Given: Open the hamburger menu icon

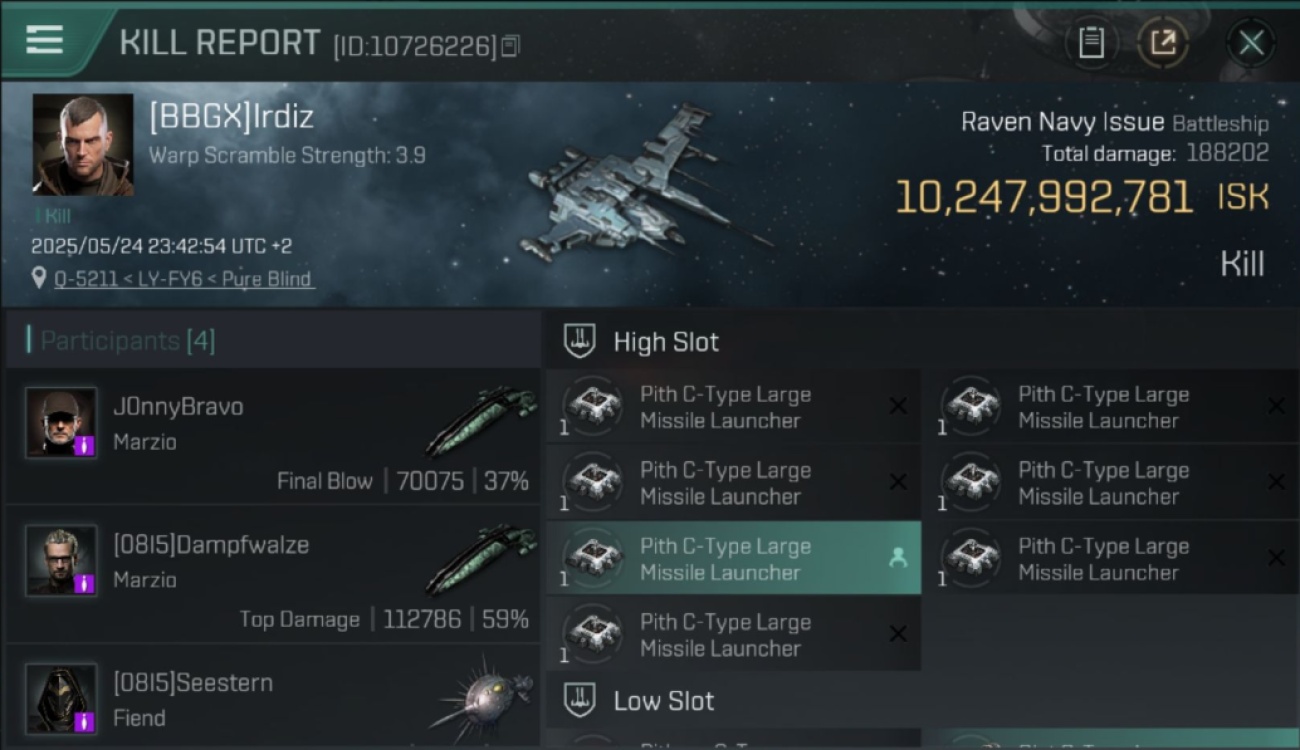Looking at the screenshot, I should [x=44, y=41].
